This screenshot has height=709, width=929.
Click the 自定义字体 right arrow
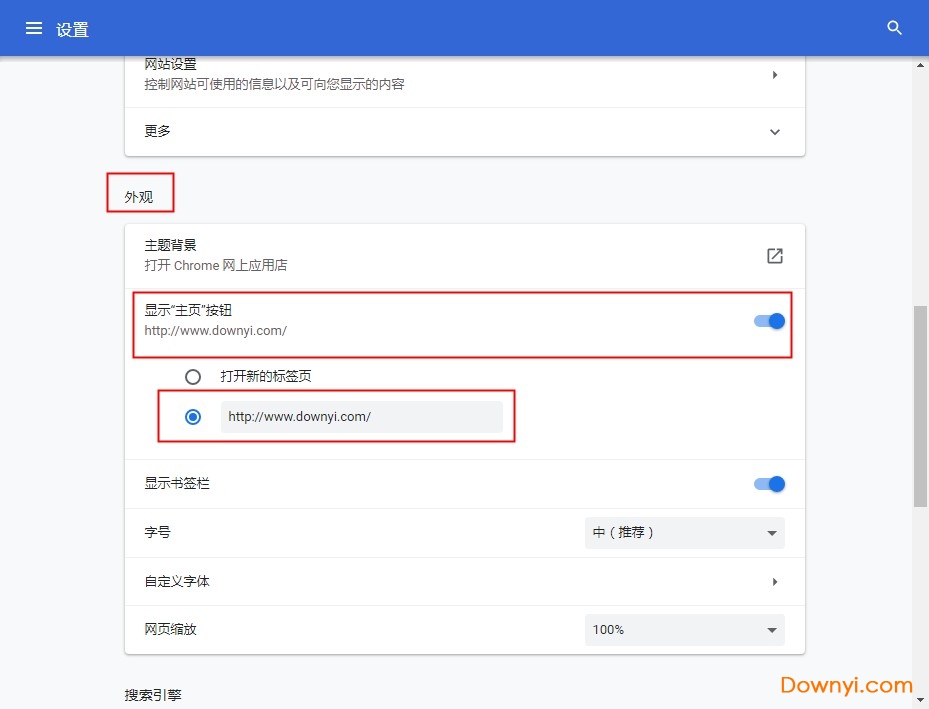point(775,582)
